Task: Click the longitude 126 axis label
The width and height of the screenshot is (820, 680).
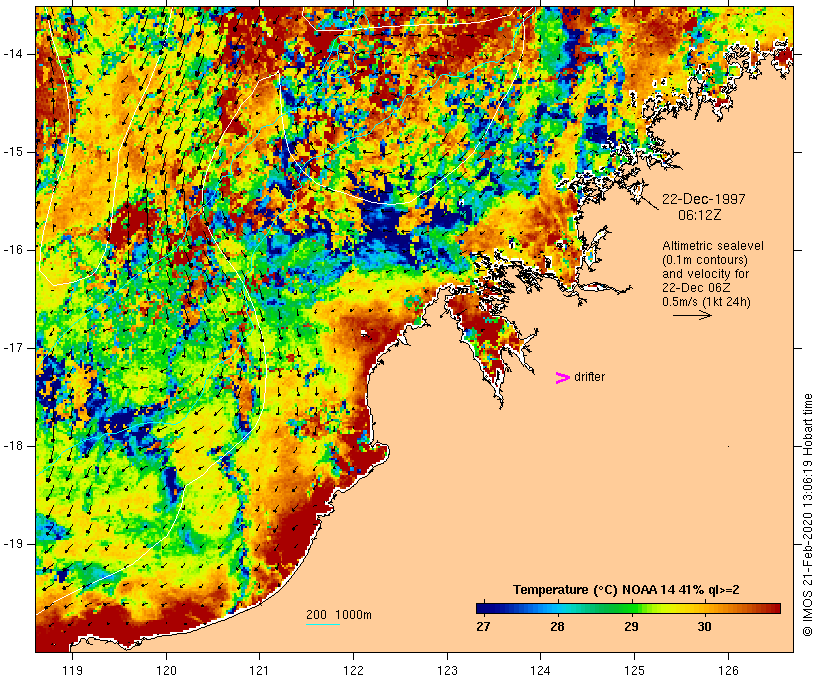Action: 728,669
